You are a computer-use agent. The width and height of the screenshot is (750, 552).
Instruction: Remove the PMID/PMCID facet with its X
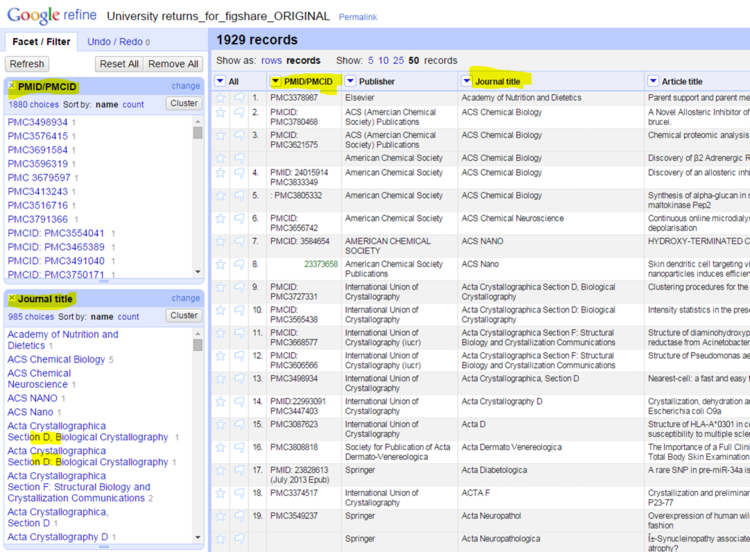point(12,86)
